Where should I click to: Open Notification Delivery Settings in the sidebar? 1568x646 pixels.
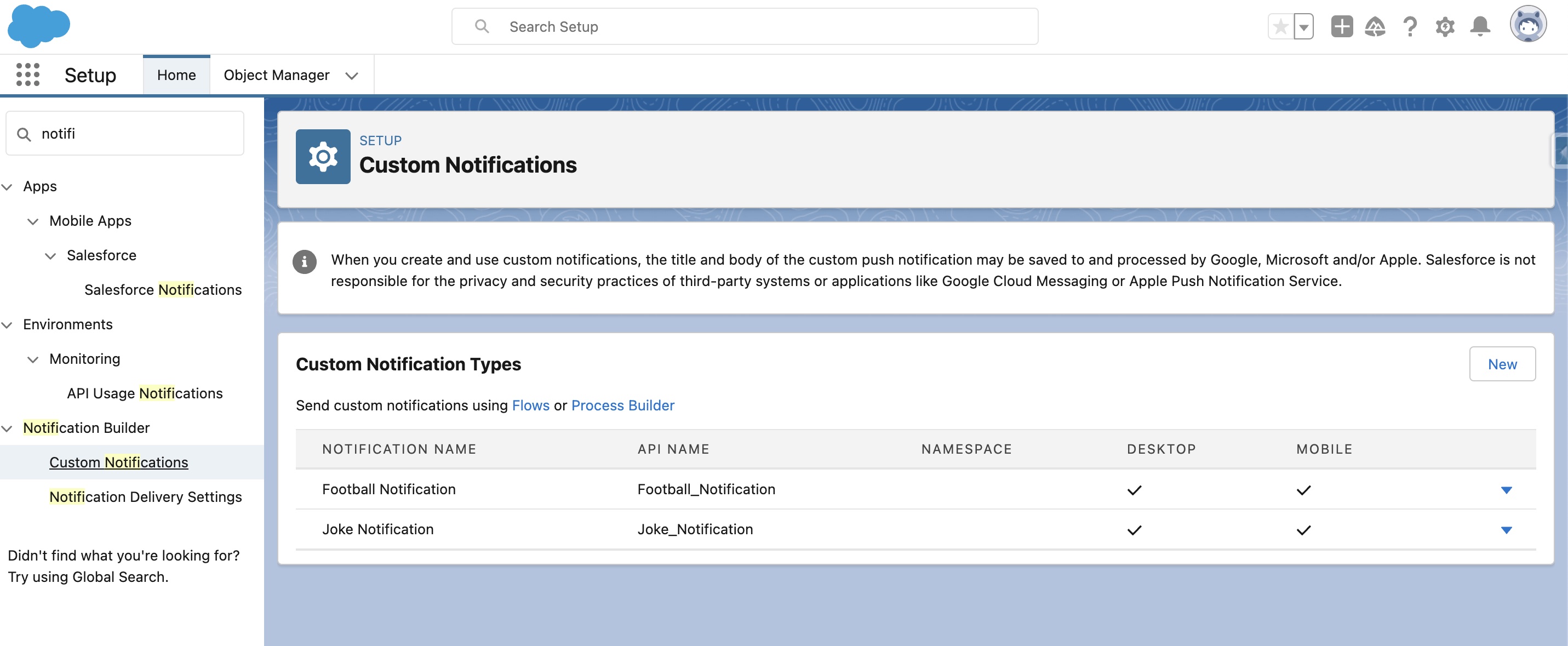point(146,497)
